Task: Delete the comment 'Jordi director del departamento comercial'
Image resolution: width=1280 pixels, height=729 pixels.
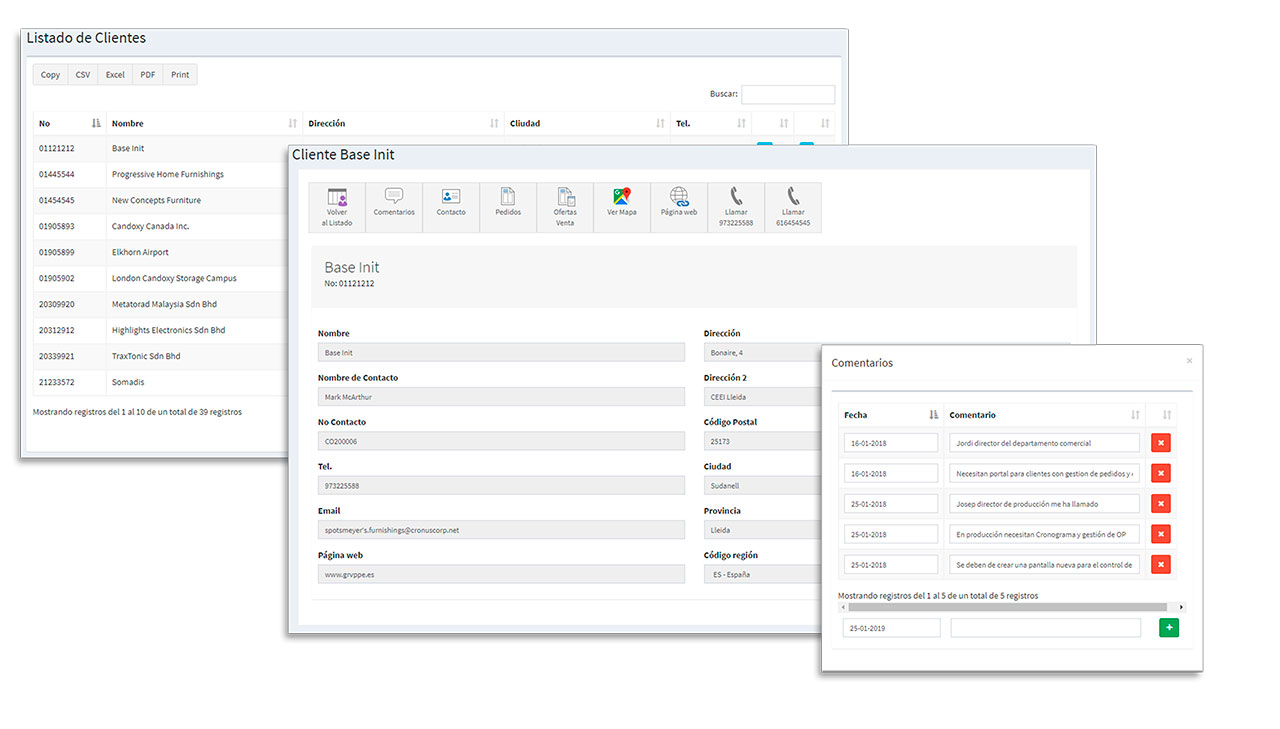Action: coord(1161,443)
